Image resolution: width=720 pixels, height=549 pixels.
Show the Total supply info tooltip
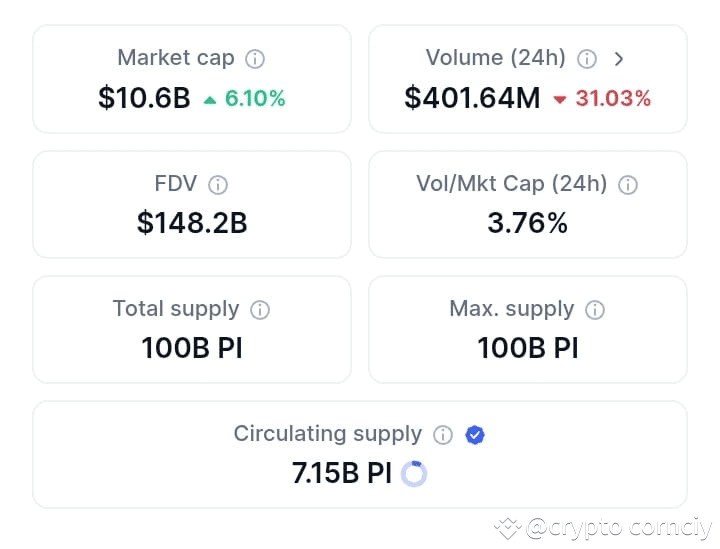click(260, 310)
